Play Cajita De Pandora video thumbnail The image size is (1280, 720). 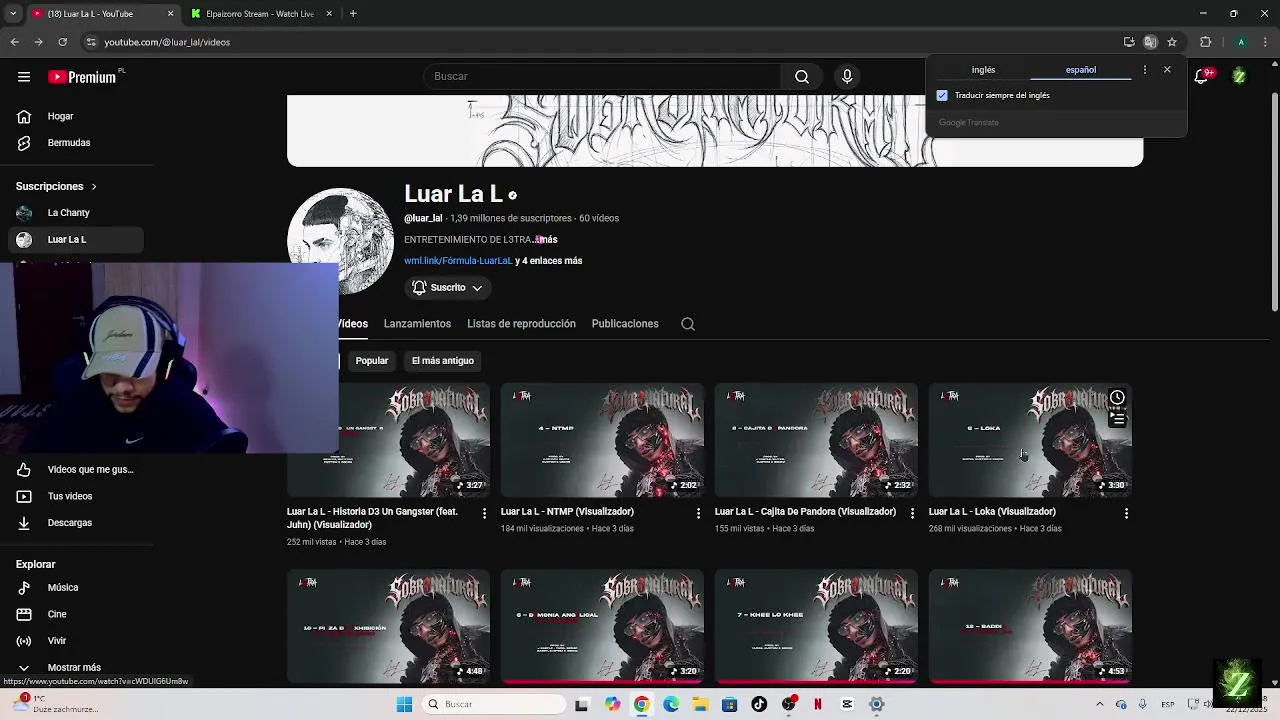816,440
